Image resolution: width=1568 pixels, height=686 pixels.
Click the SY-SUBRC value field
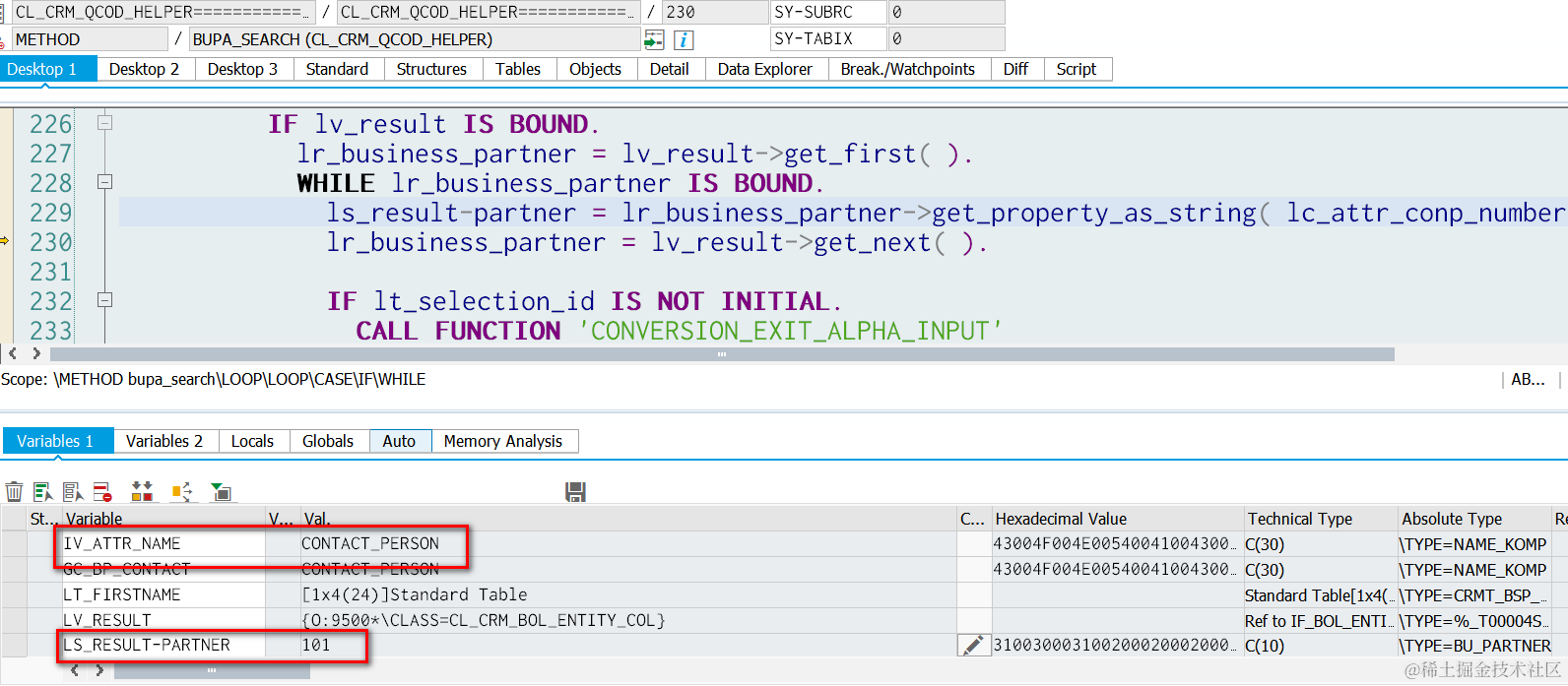(x=947, y=12)
